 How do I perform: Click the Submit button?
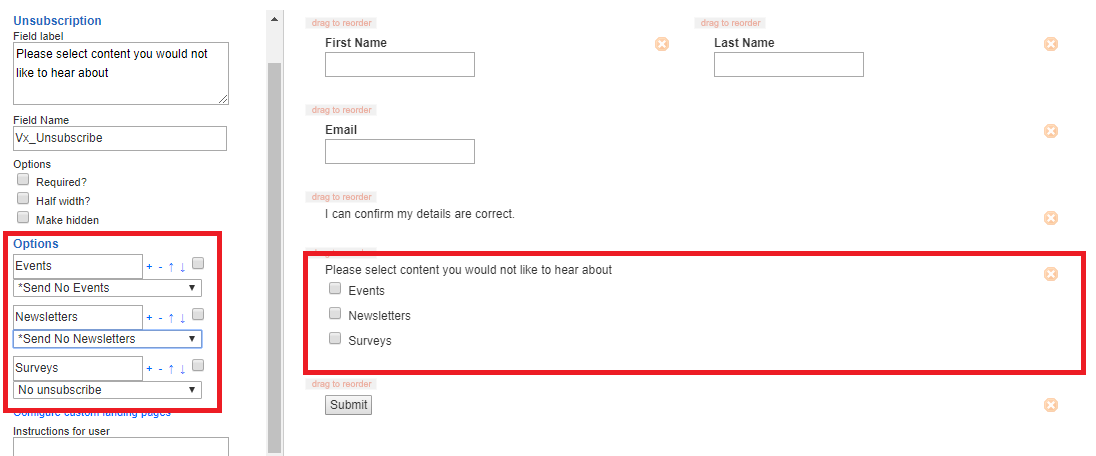point(348,405)
